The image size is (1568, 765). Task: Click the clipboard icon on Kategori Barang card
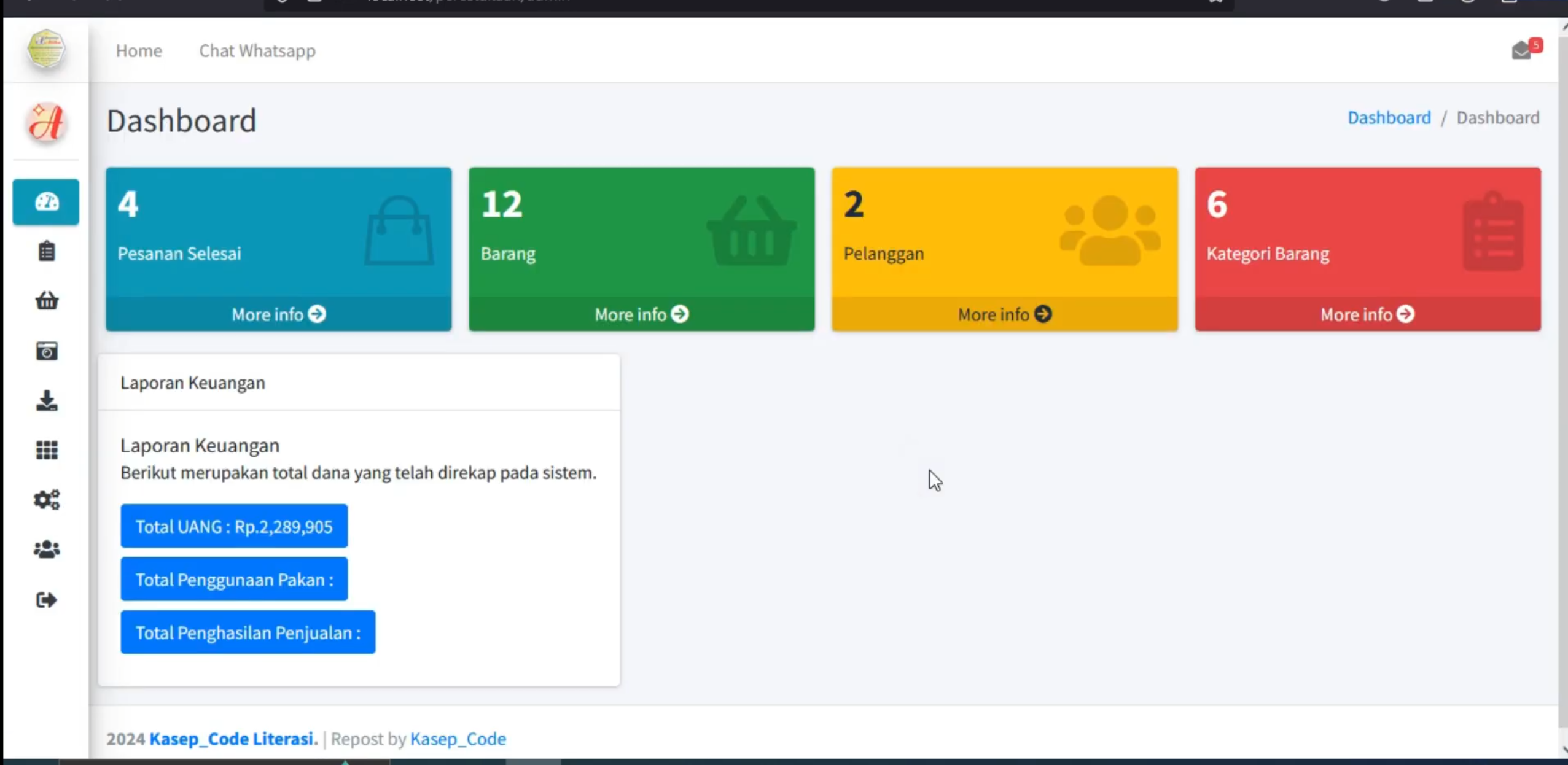[x=1493, y=231]
